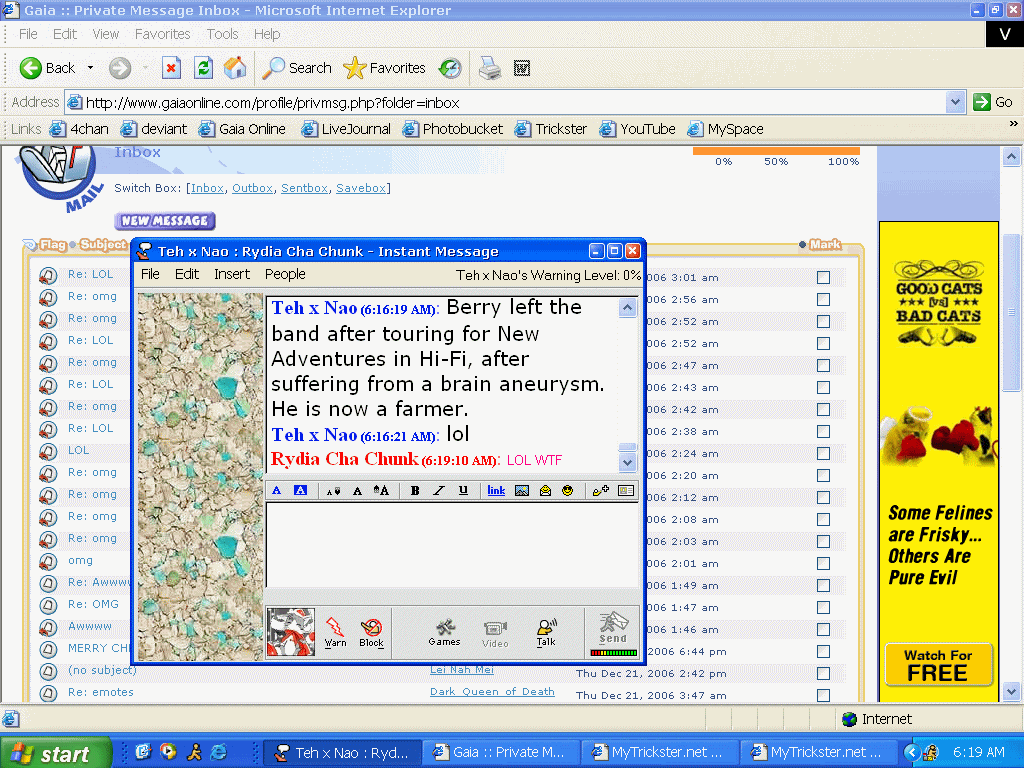Toggle bold formatting in the IM toolbar
Screen dimensions: 1024x768
pos(415,490)
